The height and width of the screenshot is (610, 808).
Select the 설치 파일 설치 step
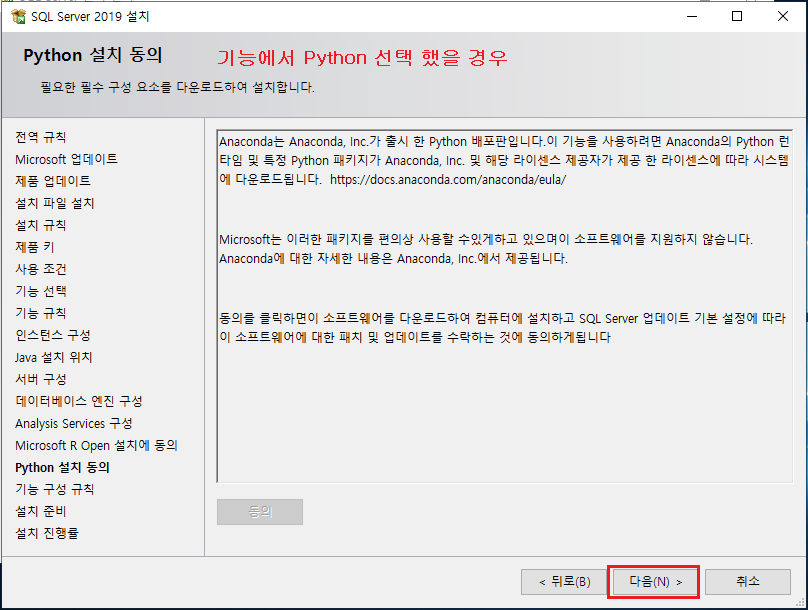point(55,203)
